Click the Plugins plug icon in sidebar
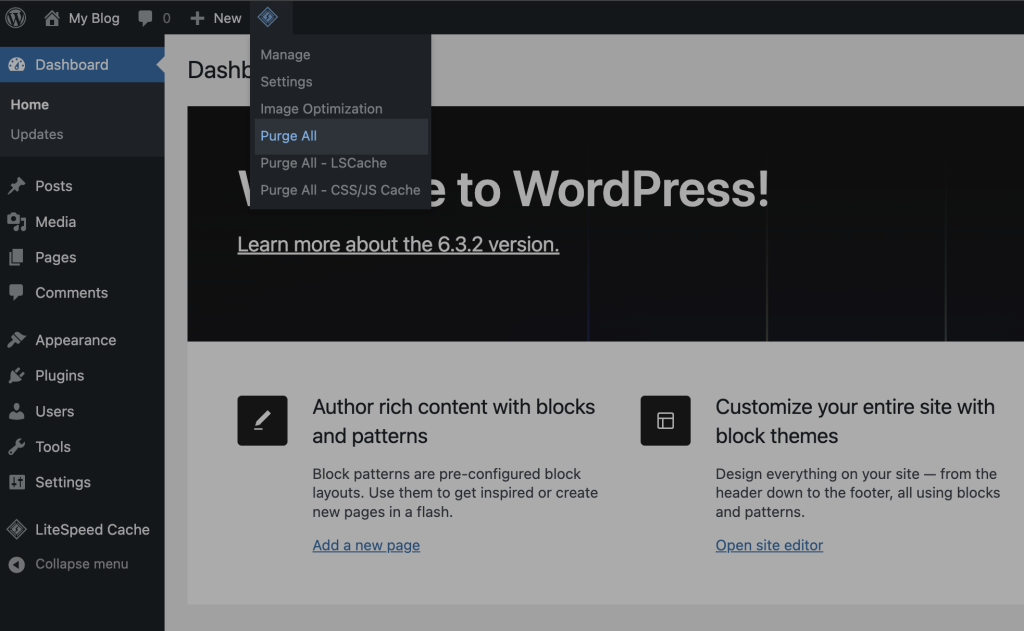Screen dimensions: 1024x631 pyautogui.click(x=17, y=376)
